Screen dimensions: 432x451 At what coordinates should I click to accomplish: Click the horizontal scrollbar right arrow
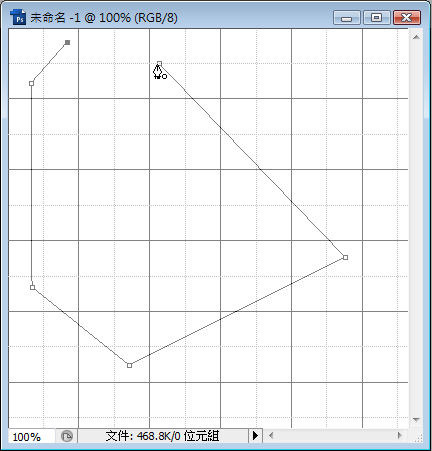pos(399,435)
